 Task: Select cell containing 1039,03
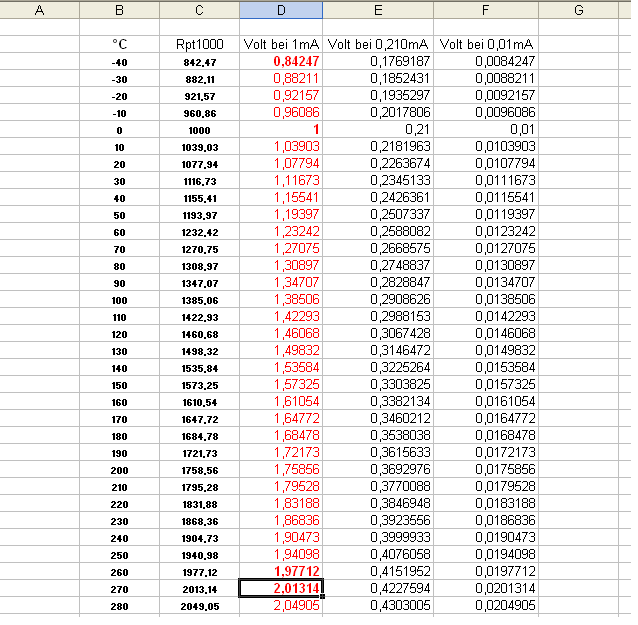[x=199, y=147]
